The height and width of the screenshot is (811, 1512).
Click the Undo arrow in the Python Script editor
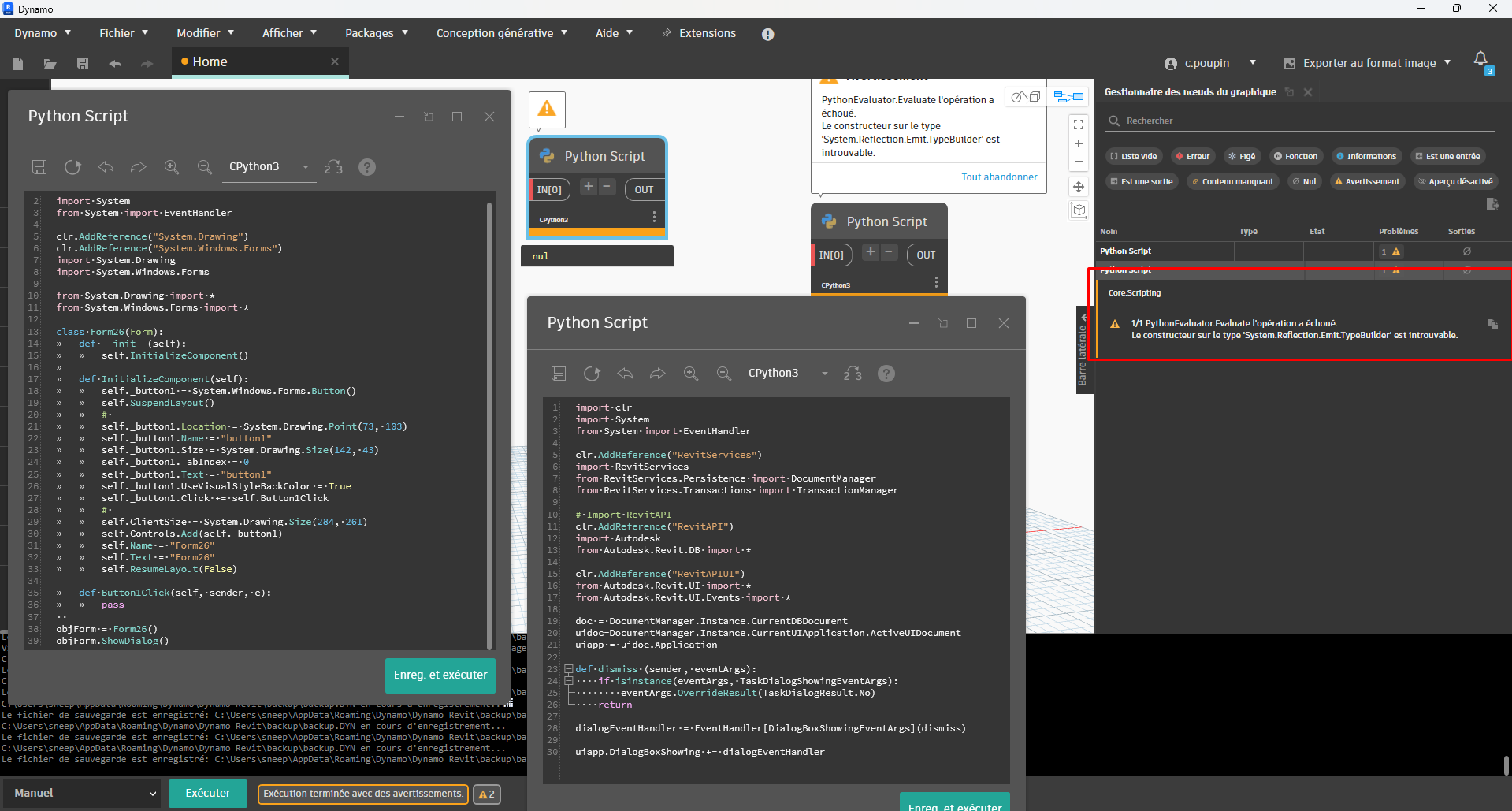106,166
